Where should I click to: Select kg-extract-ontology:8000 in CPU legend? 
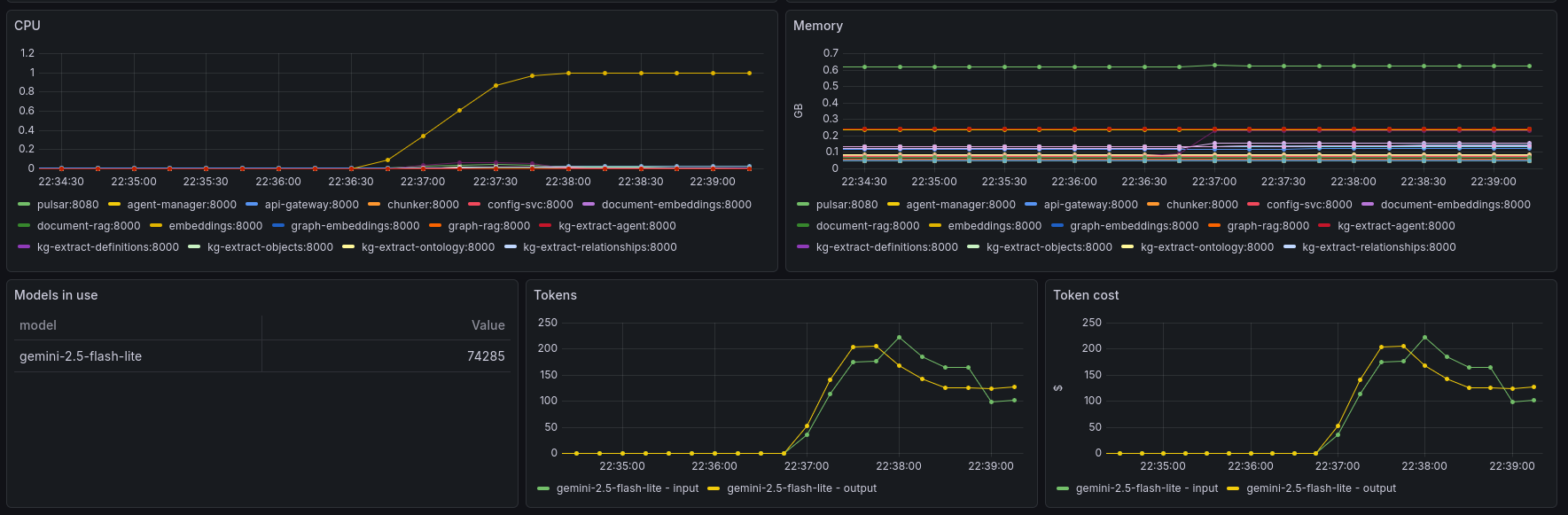pos(428,247)
